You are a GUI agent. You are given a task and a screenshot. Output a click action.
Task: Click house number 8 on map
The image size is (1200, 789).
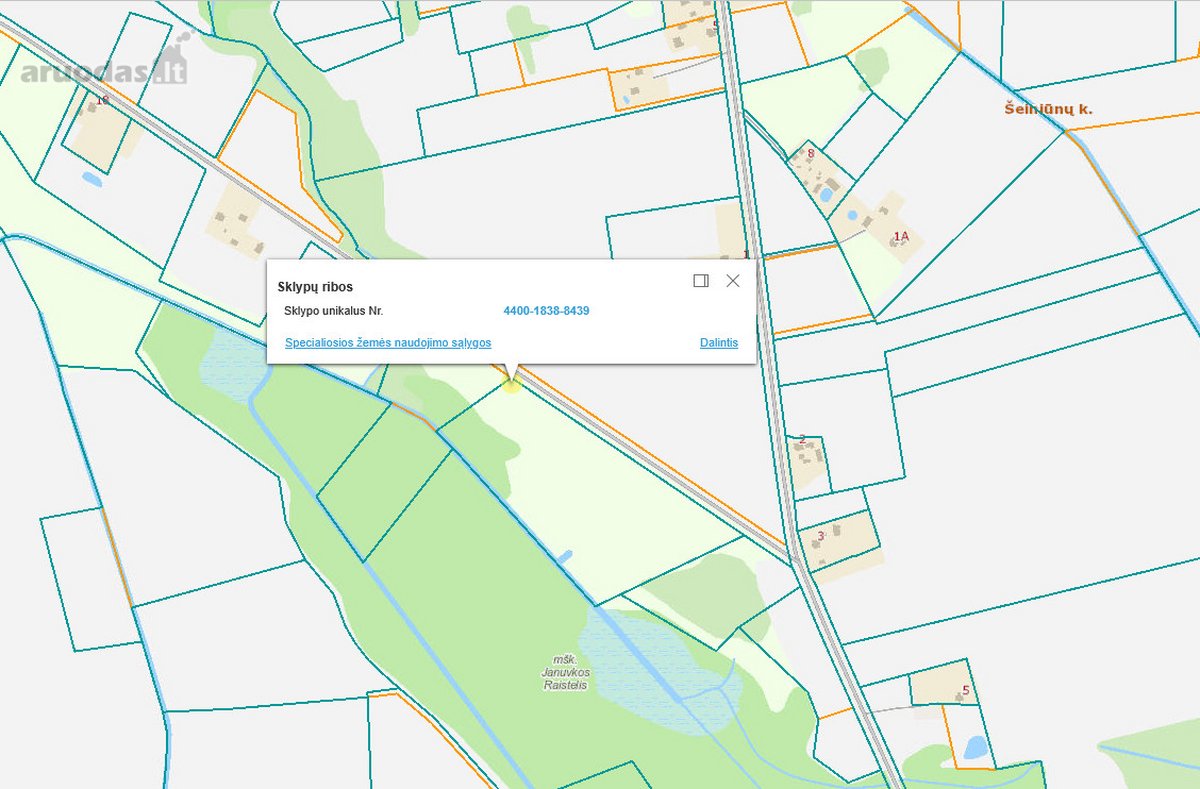pos(811,153)
